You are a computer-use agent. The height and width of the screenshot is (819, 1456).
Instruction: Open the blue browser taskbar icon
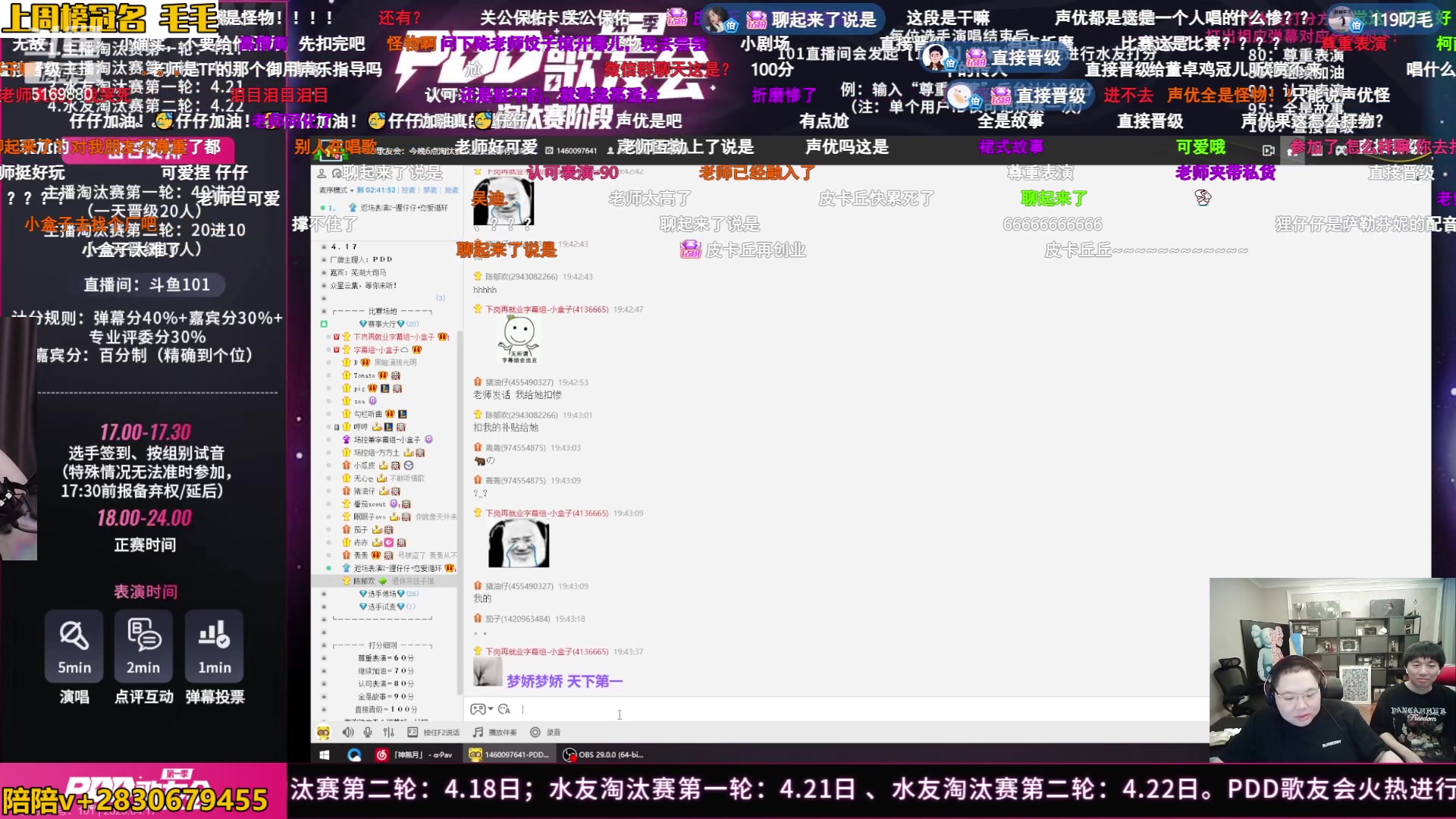354,755
